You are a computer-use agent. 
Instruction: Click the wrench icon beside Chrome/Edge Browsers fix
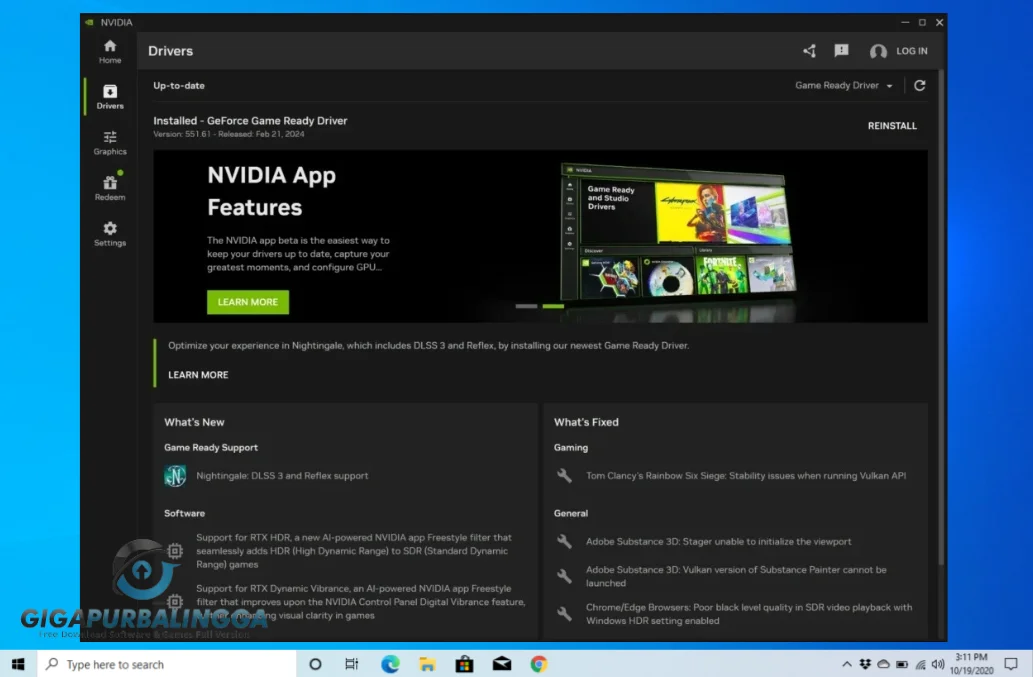pos(565,614)
